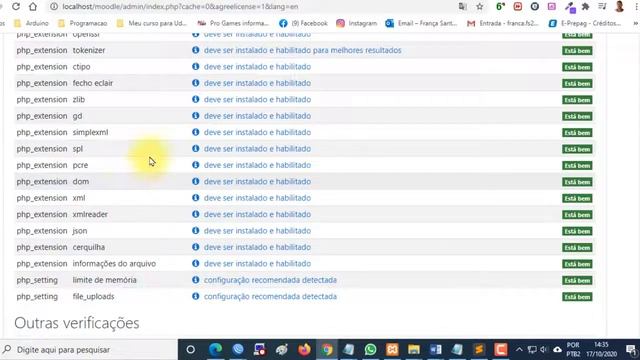Click info icon in the file_uploads row
The width and height of the screenshot is (640, 360).
[196, 296]
